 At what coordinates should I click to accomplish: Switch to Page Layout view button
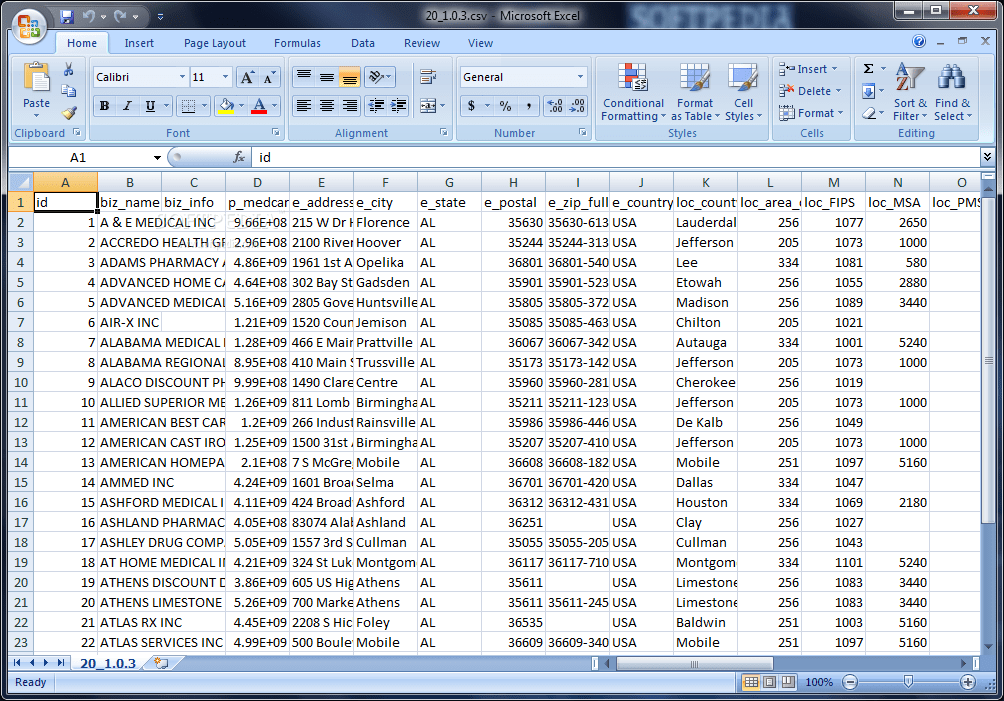(x=770, y=682)
